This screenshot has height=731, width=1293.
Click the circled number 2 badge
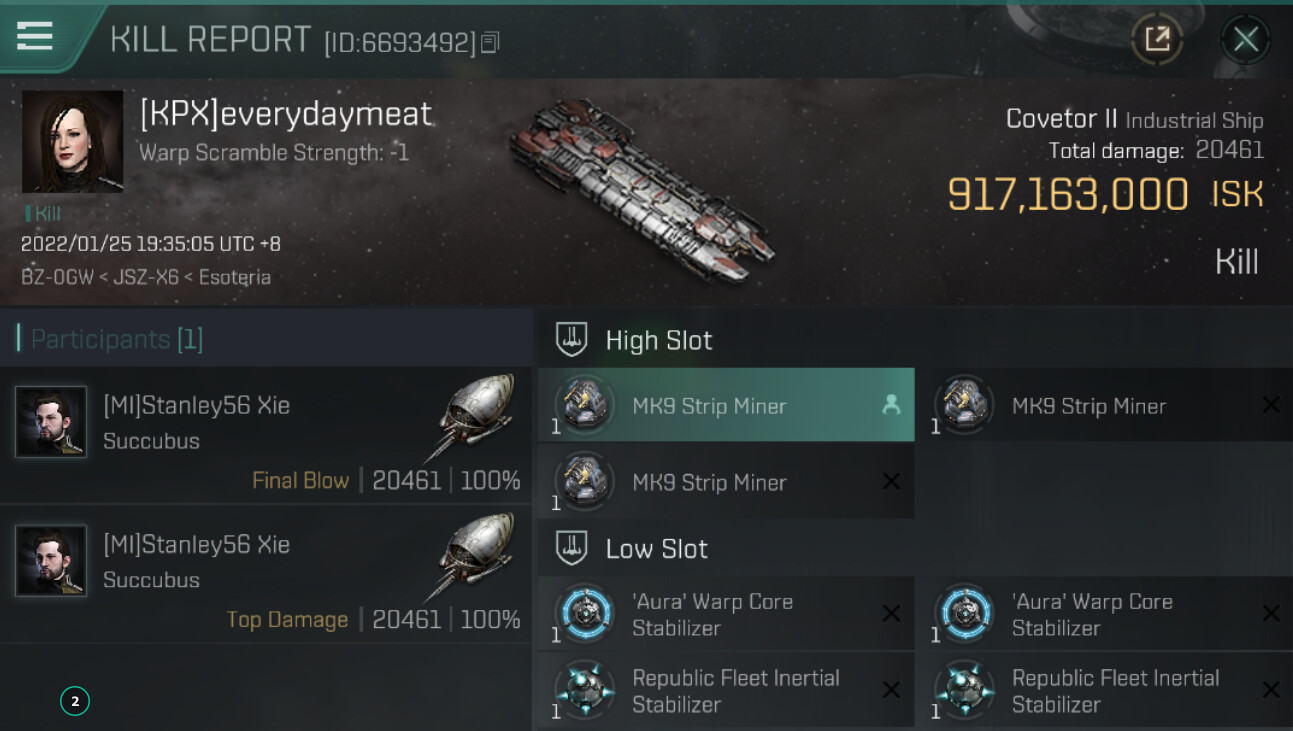75,701
